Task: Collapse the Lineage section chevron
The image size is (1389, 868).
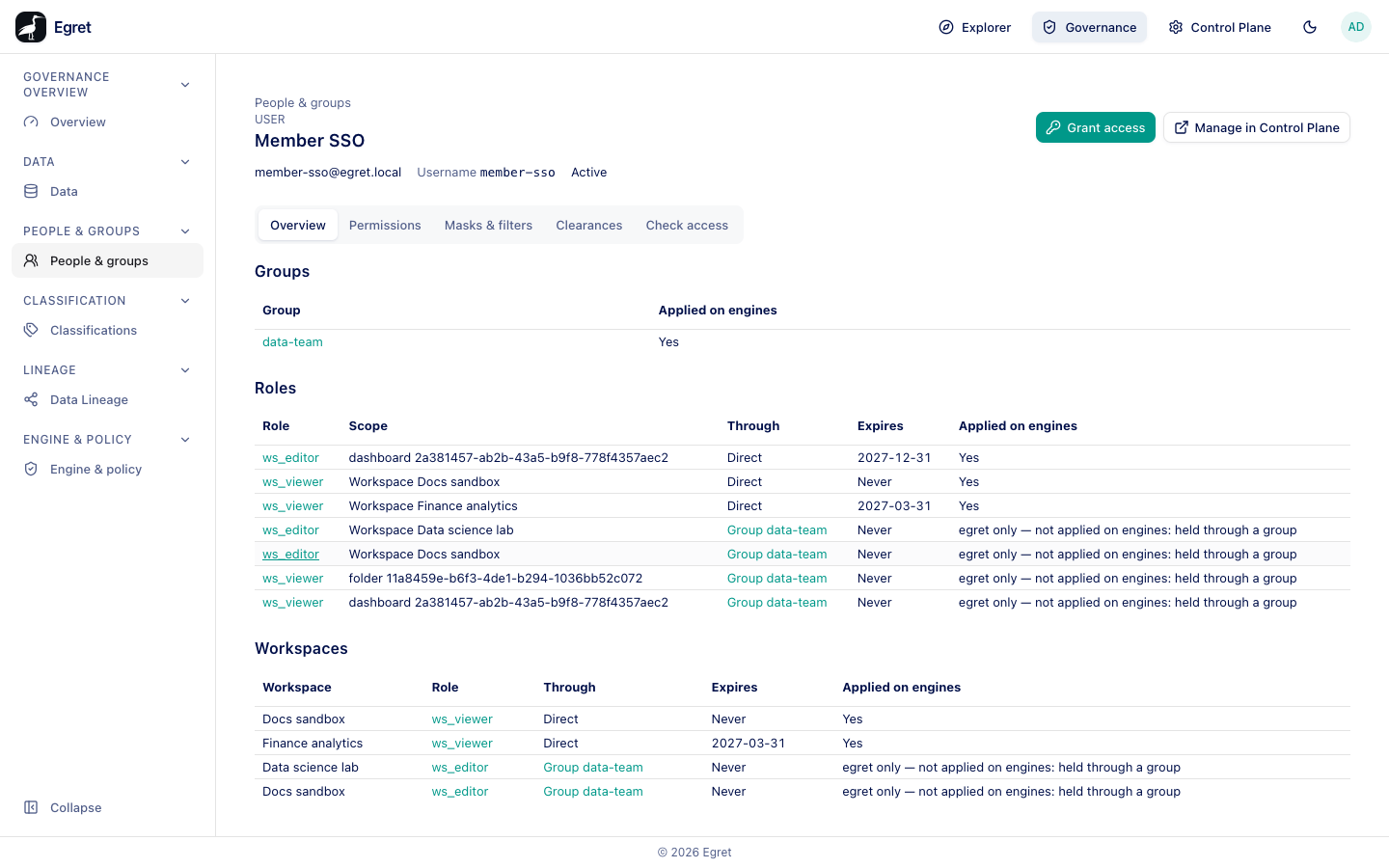Action: (x=185, y=370)
